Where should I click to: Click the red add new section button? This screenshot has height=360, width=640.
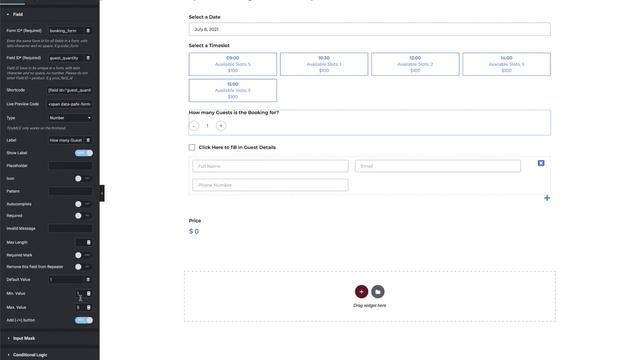pyautogui.click(x=361, y=291)
